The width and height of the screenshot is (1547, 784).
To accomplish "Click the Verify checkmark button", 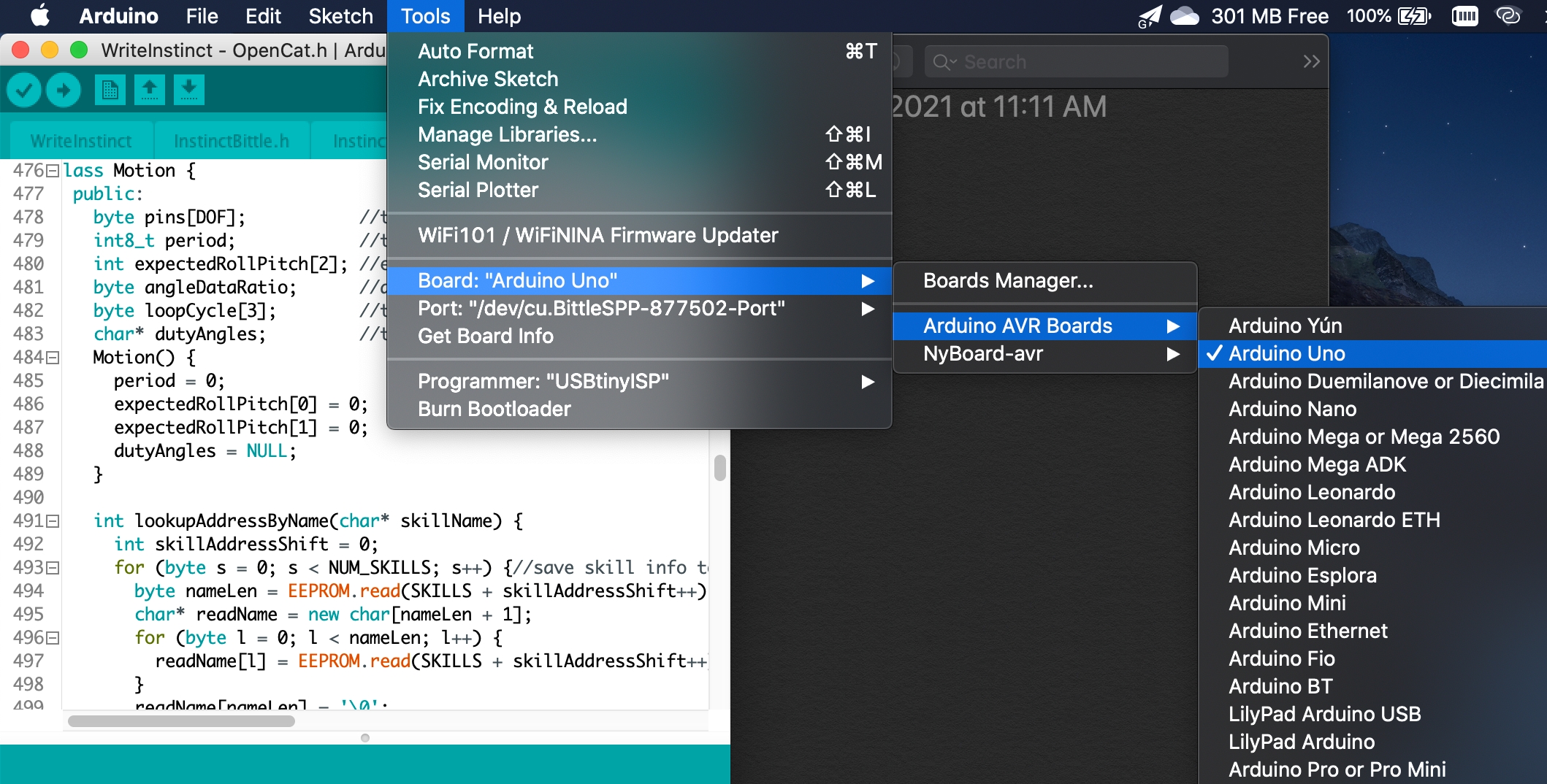I will (x=24, y=91).
